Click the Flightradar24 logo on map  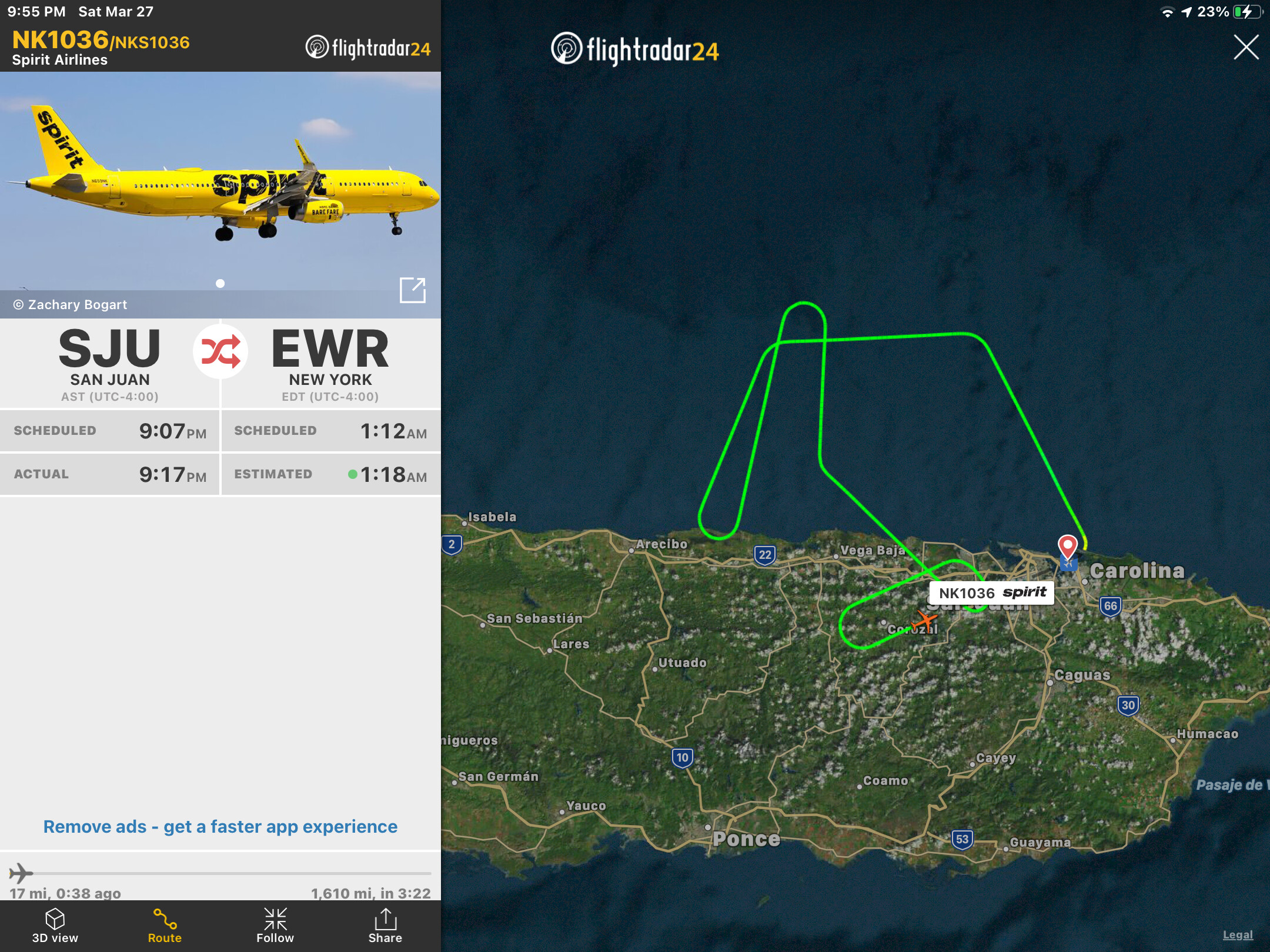tap(635, 49)
